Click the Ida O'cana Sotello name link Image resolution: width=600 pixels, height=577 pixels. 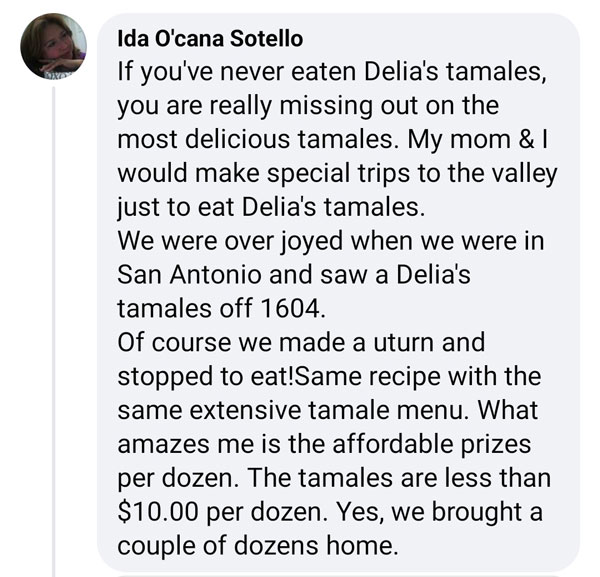(x=210, y=39)
